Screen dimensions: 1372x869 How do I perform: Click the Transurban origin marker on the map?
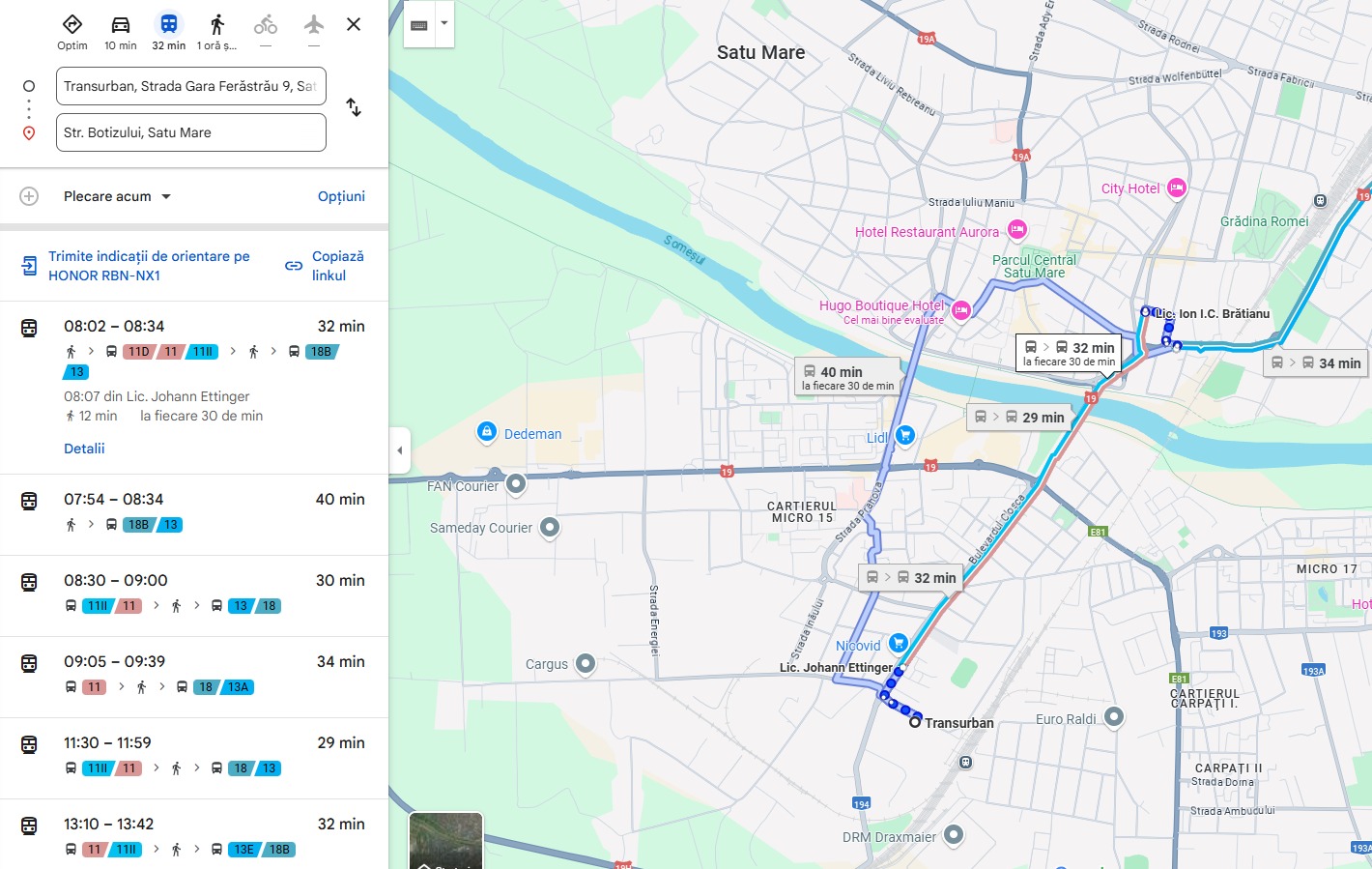pyautogui.click(x=915, y=721)
